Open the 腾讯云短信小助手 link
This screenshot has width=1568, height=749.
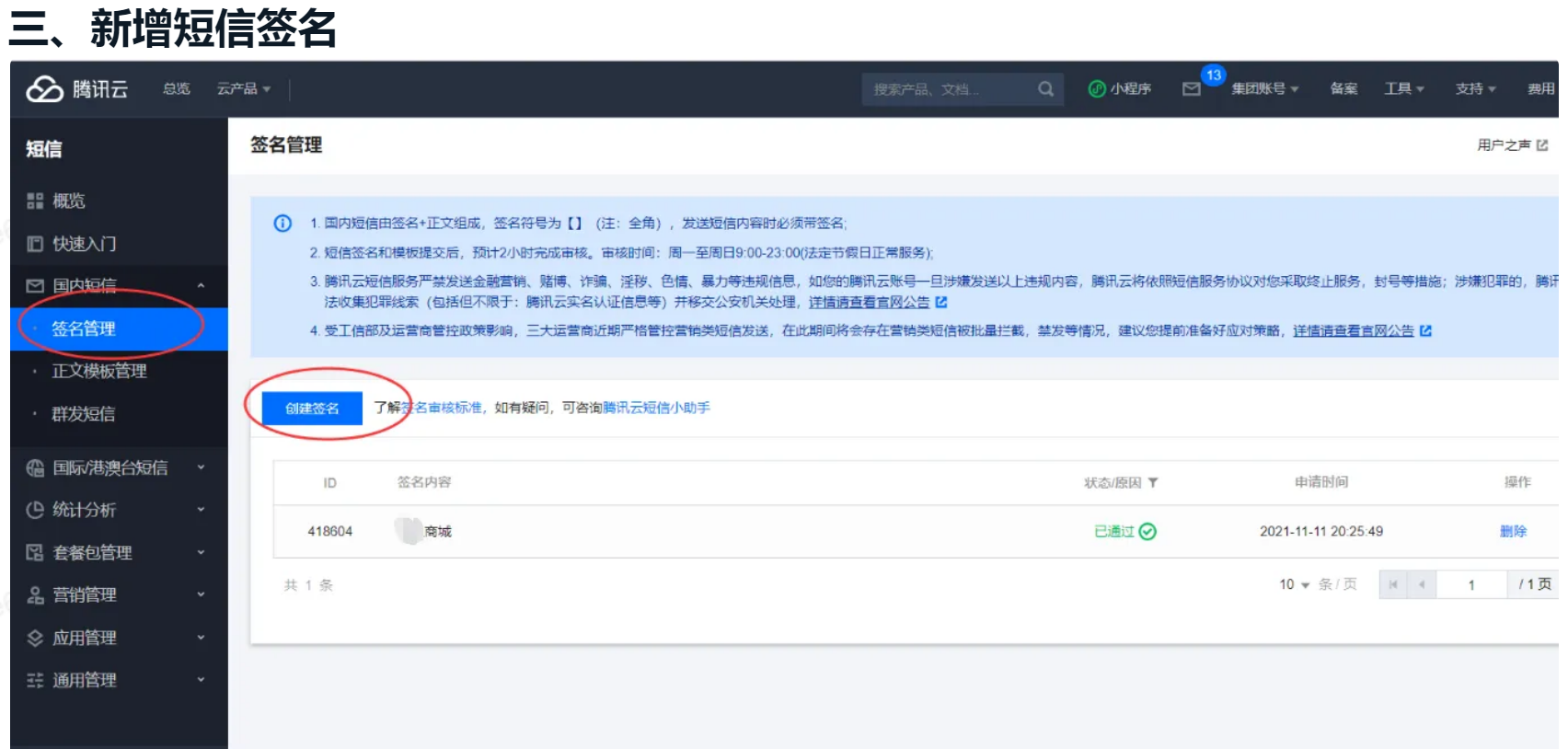656,408
